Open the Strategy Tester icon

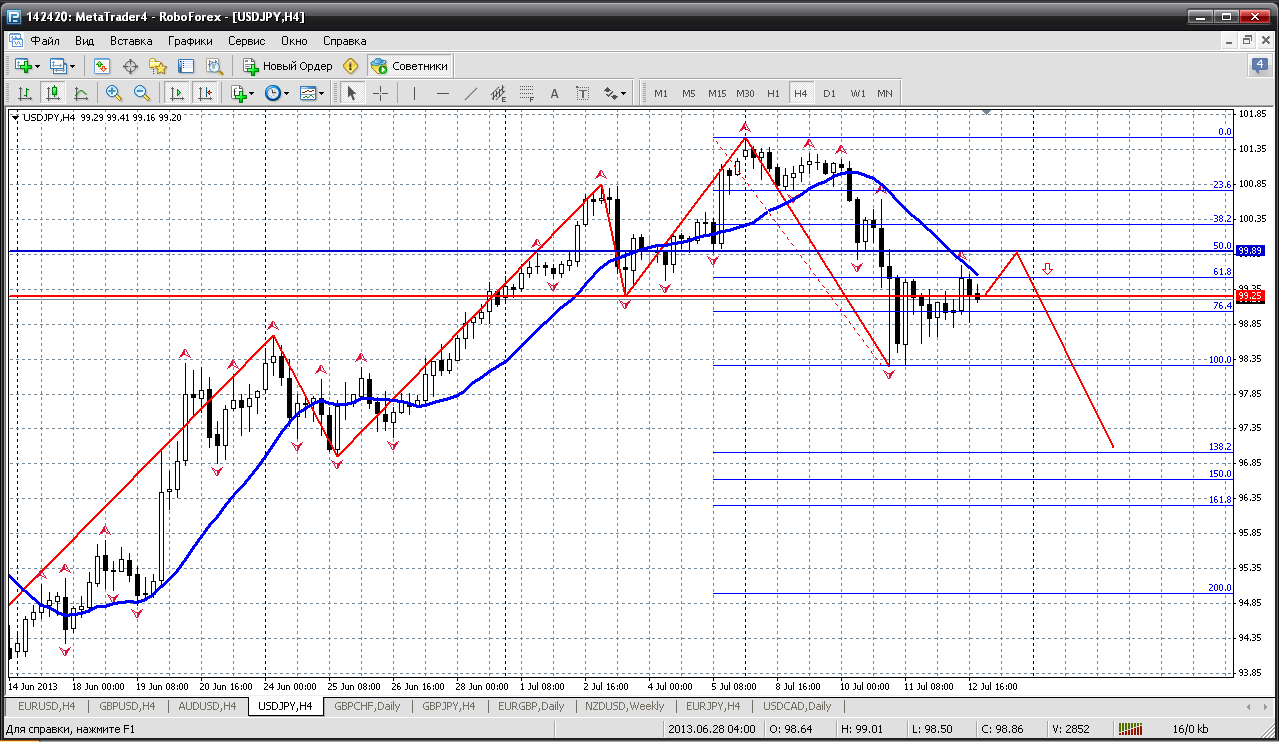214,66
